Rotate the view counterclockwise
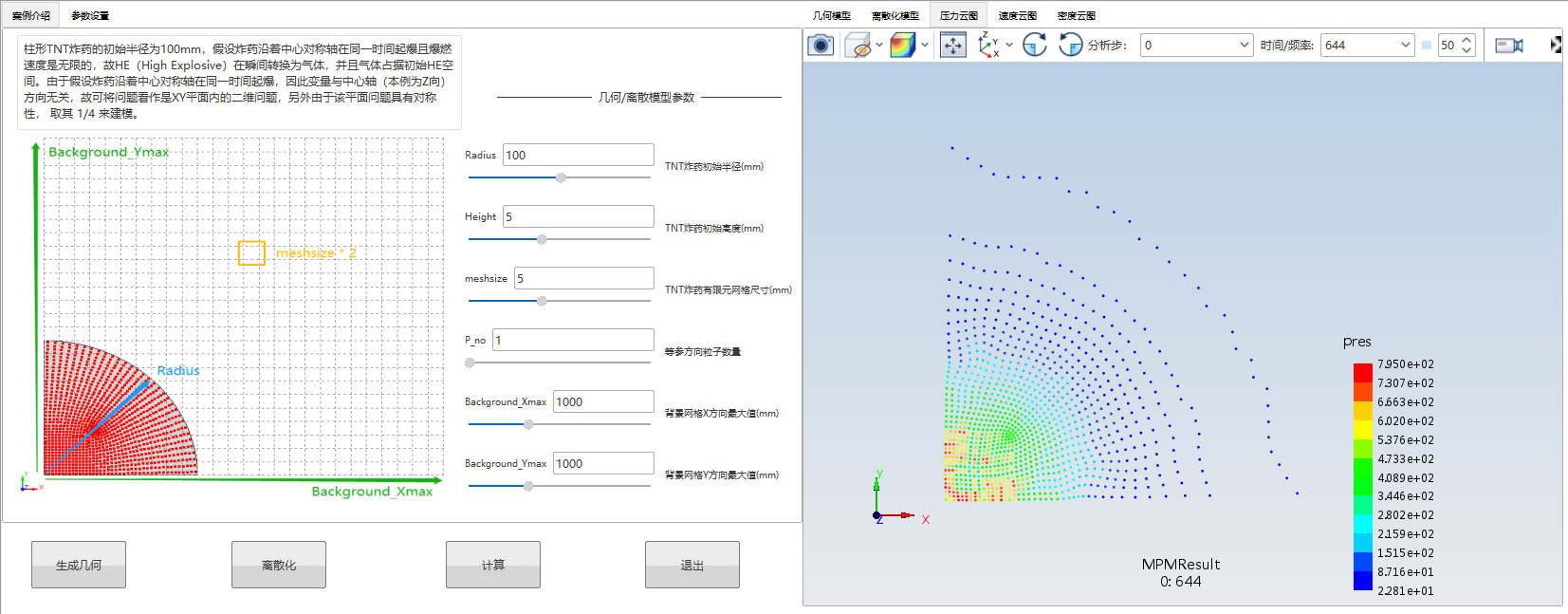The height and width of the screenshot is (614, 1568). (1070, 45)
